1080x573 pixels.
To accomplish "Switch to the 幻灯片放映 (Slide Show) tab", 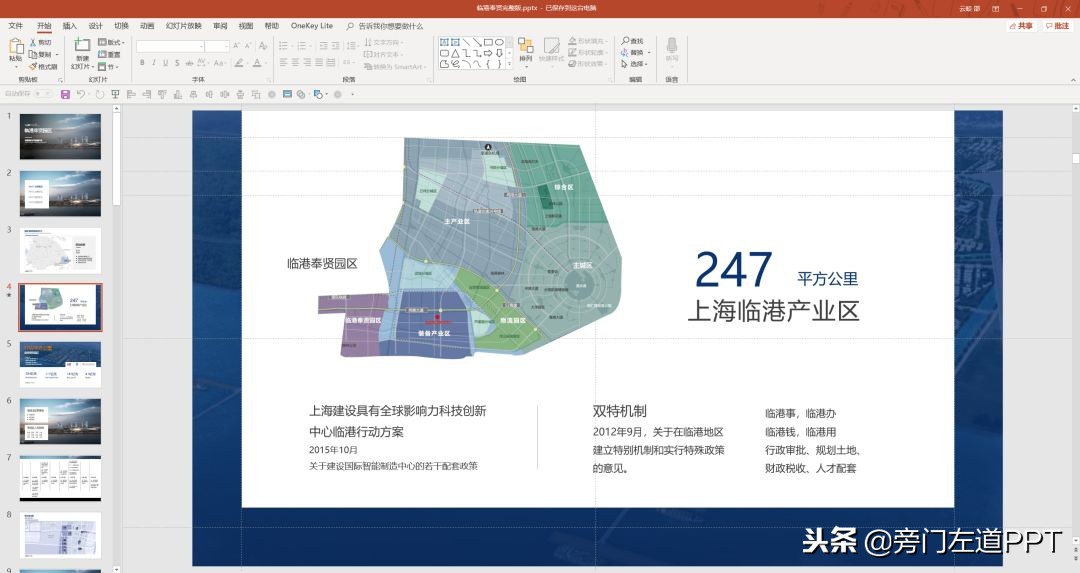I will pos(183,25).
